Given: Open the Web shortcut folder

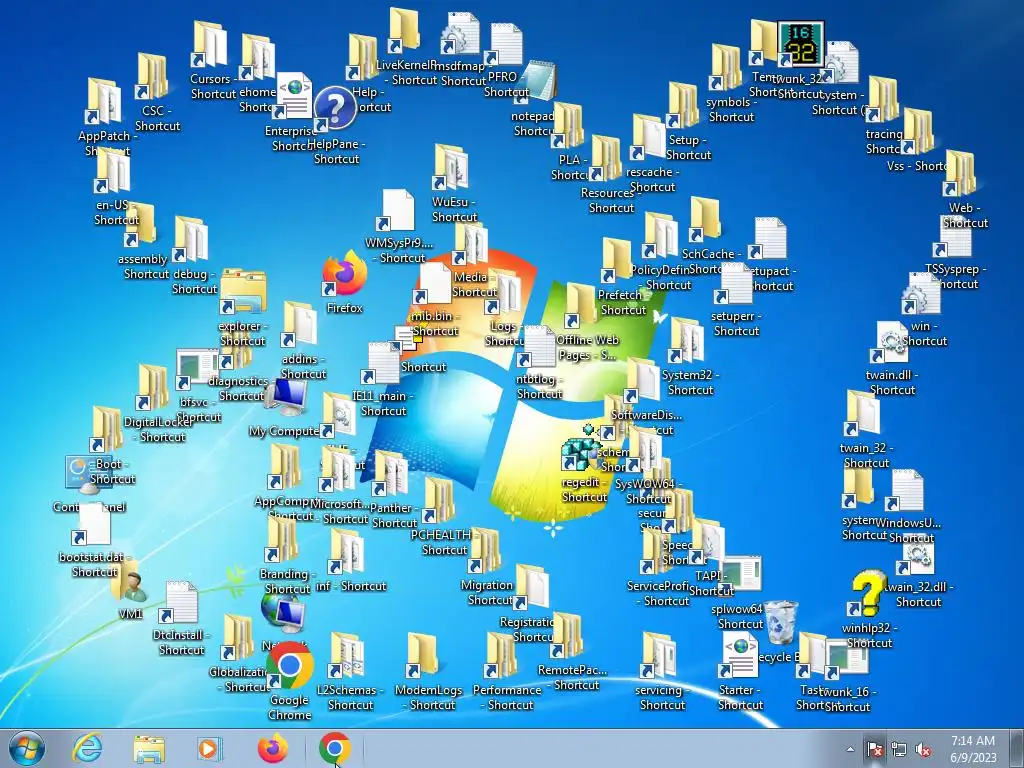Looking at the screenshot, I should (959, 174).
